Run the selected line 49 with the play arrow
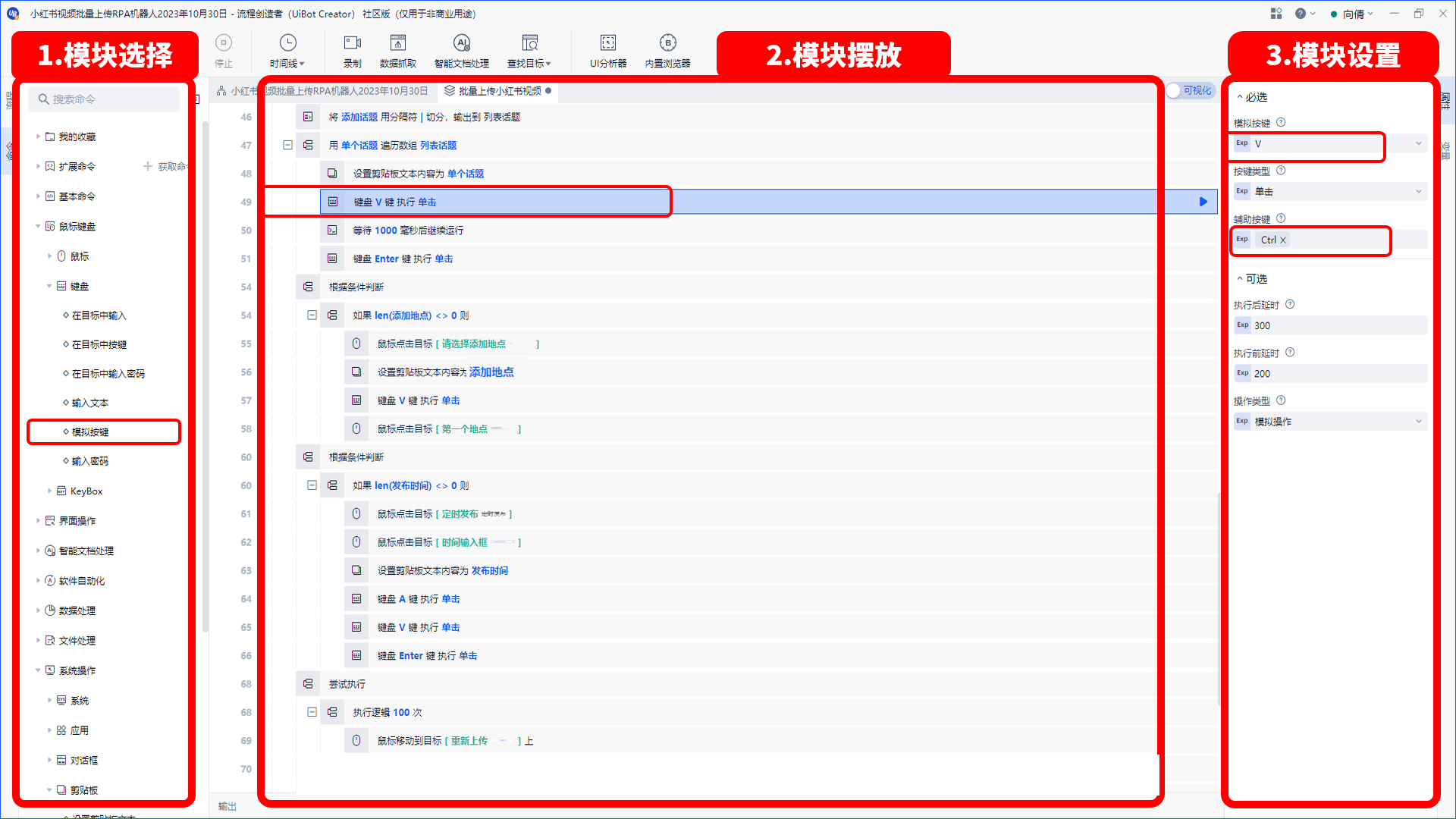1456x819 pixels. pyautogui.click(x=1203, y=202)
